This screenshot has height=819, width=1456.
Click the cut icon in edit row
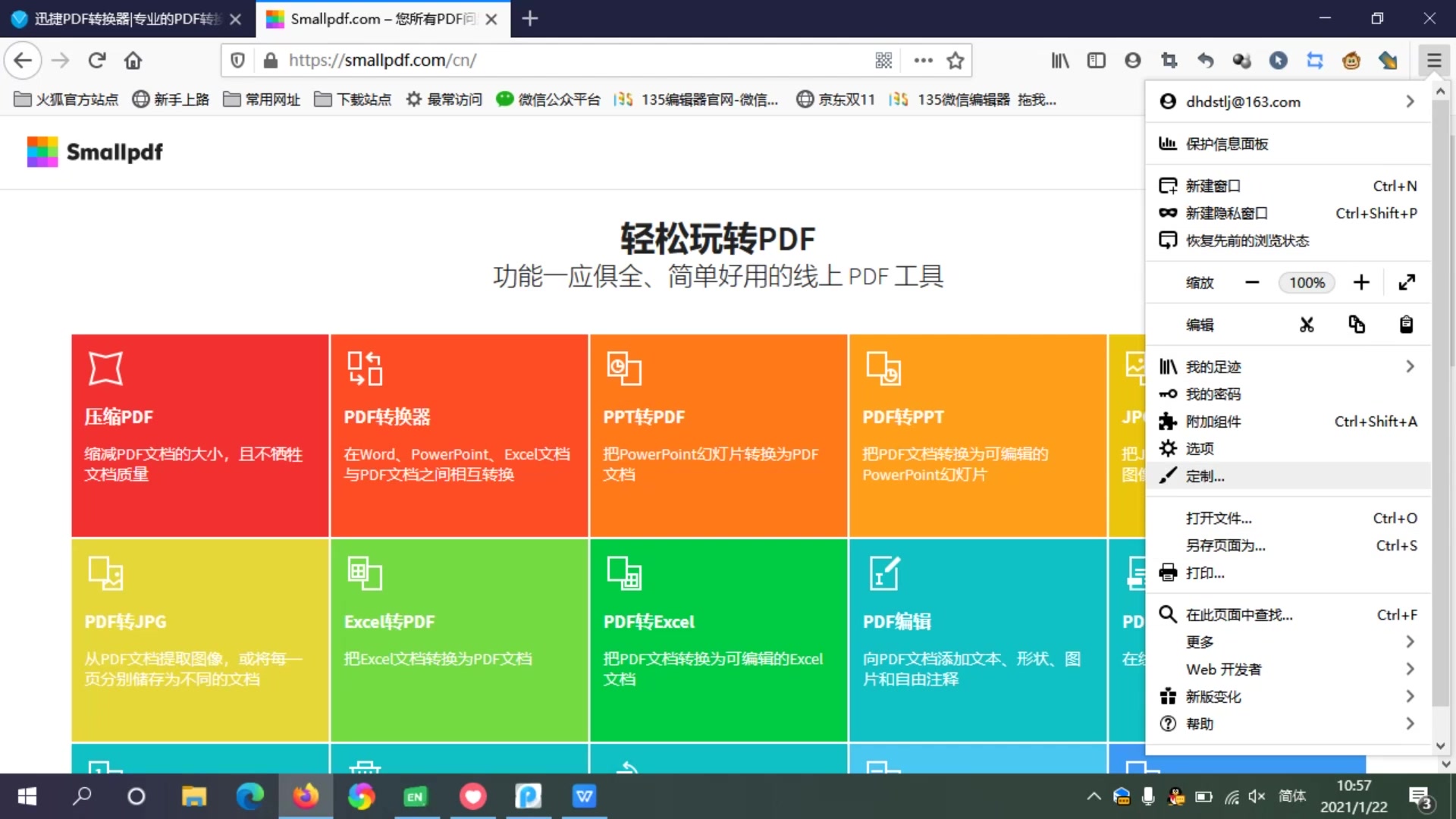(x=1306, y=325)
